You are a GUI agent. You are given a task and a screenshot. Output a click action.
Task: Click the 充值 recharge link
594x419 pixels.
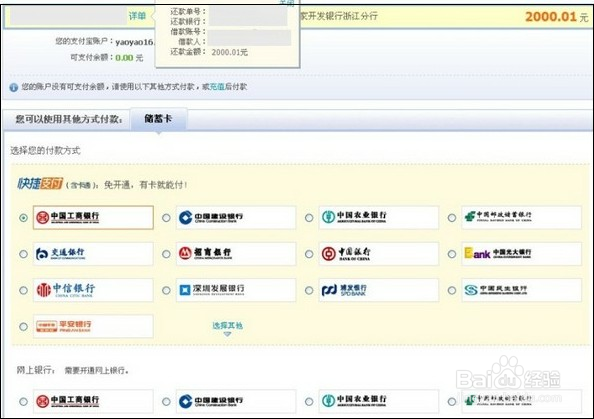point(217,87)
